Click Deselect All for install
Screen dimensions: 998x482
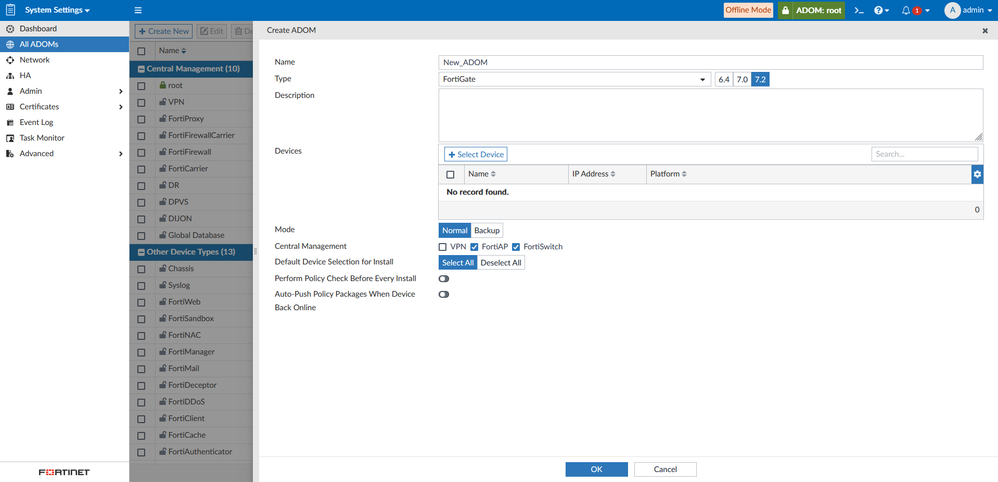point(501,262)
